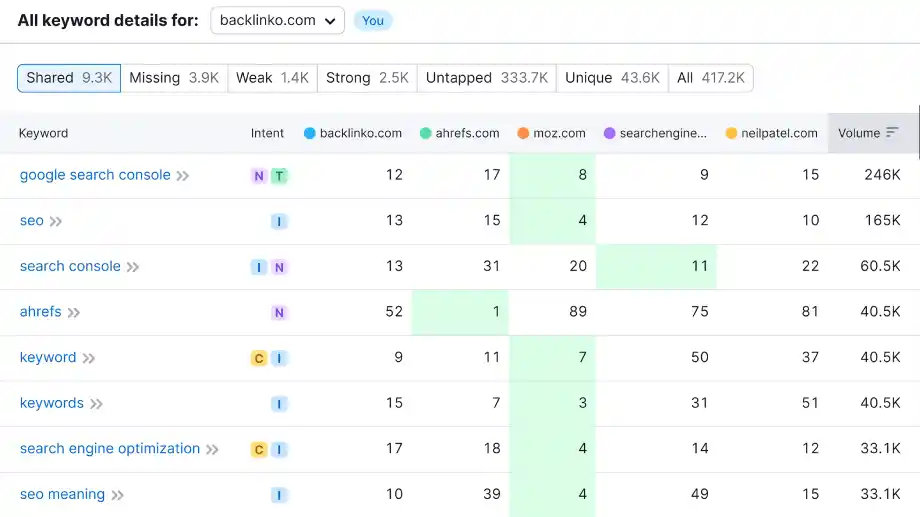
Task: Open the search console keyword link
Action: coord(70,266)
